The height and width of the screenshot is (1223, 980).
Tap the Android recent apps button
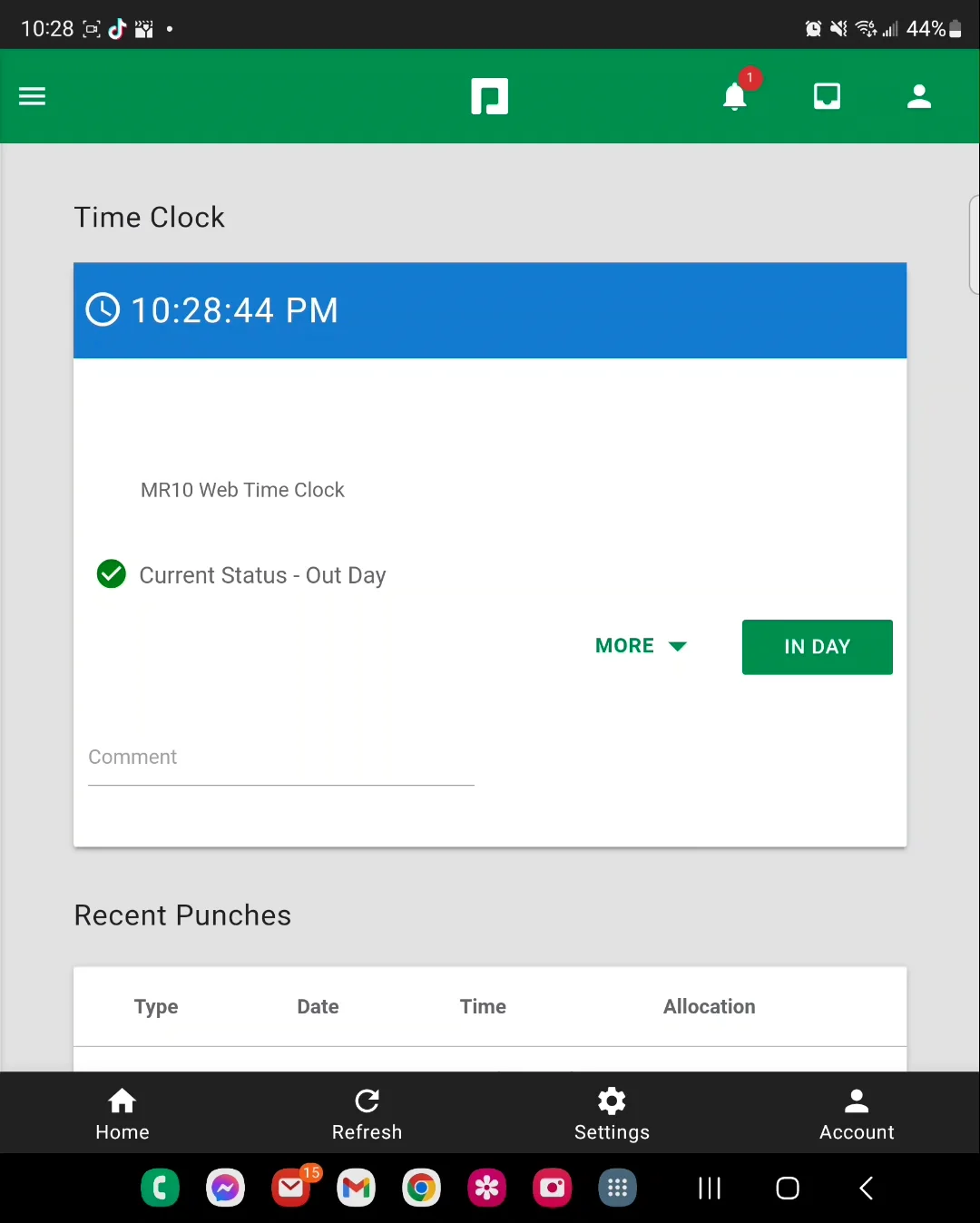[710, 1188]
